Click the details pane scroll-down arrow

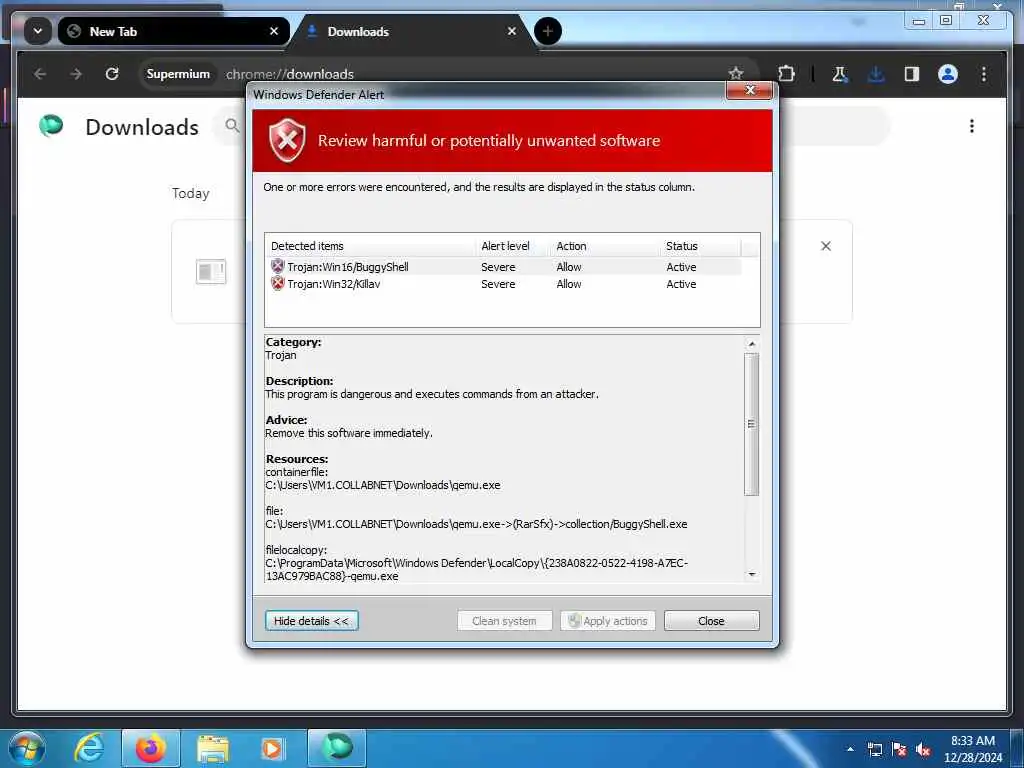click(x=752, y=574)
